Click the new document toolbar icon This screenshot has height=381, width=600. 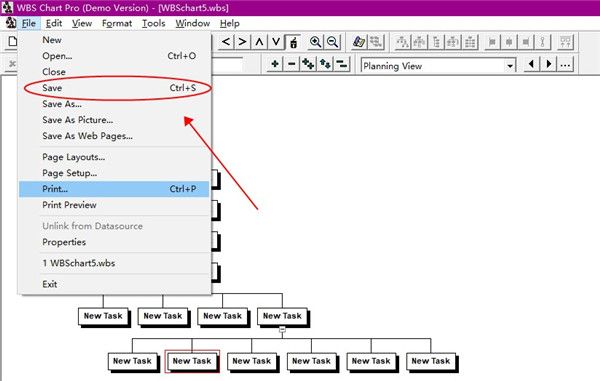coord(13,41)
